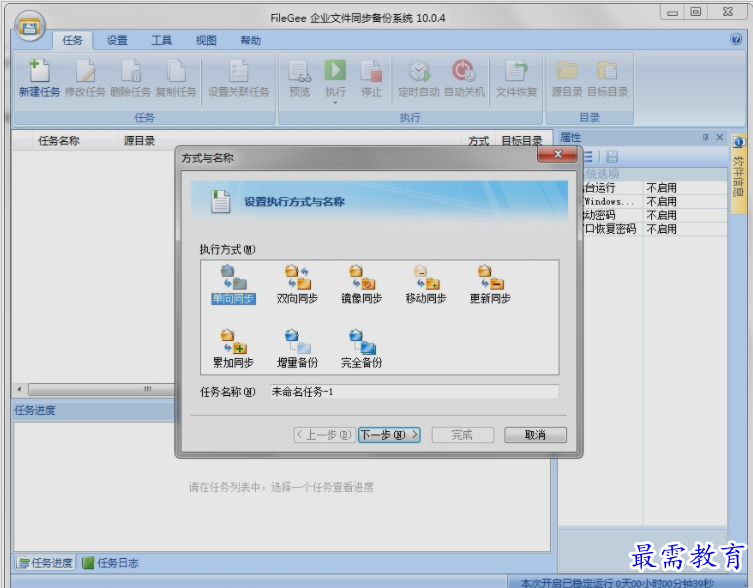Click the 目标目录 column header
The image size is (753, 588).
(522, 141)
